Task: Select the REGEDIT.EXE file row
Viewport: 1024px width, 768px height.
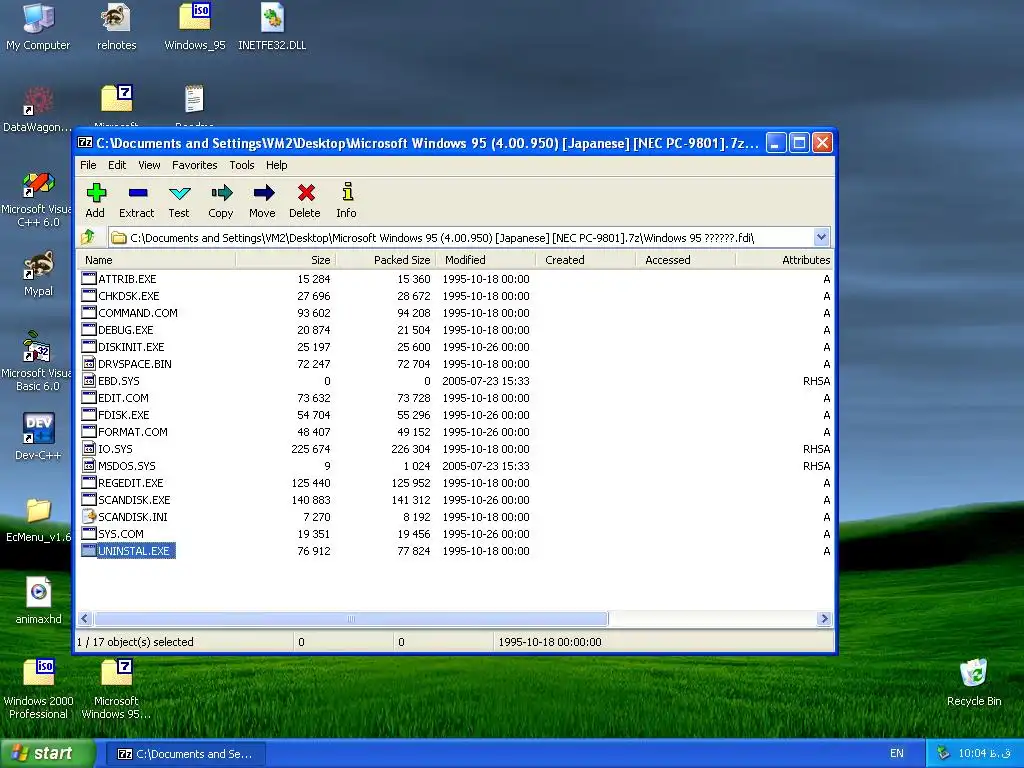Action: pos(455,483)
